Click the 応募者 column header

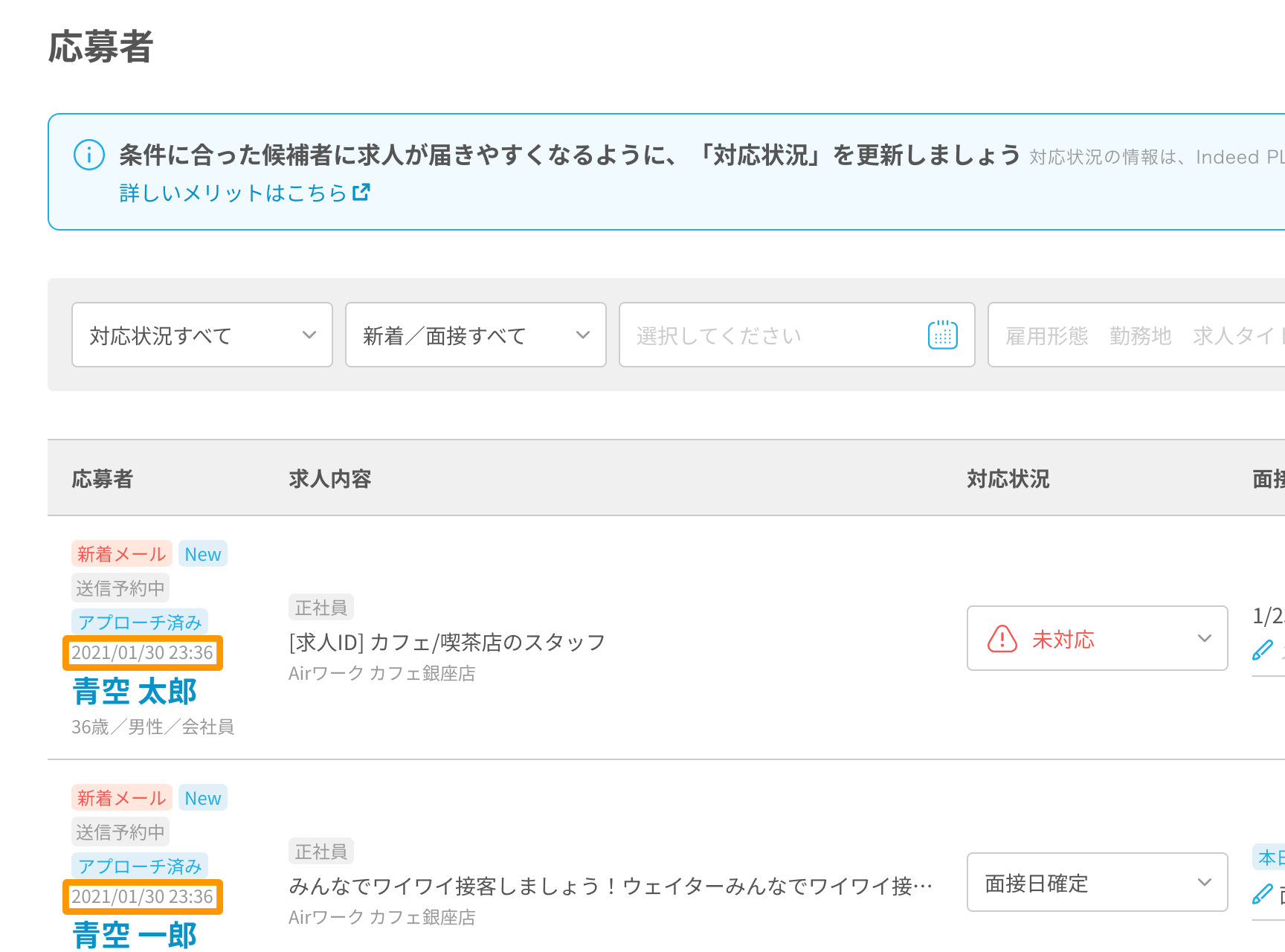pos(103,479)
